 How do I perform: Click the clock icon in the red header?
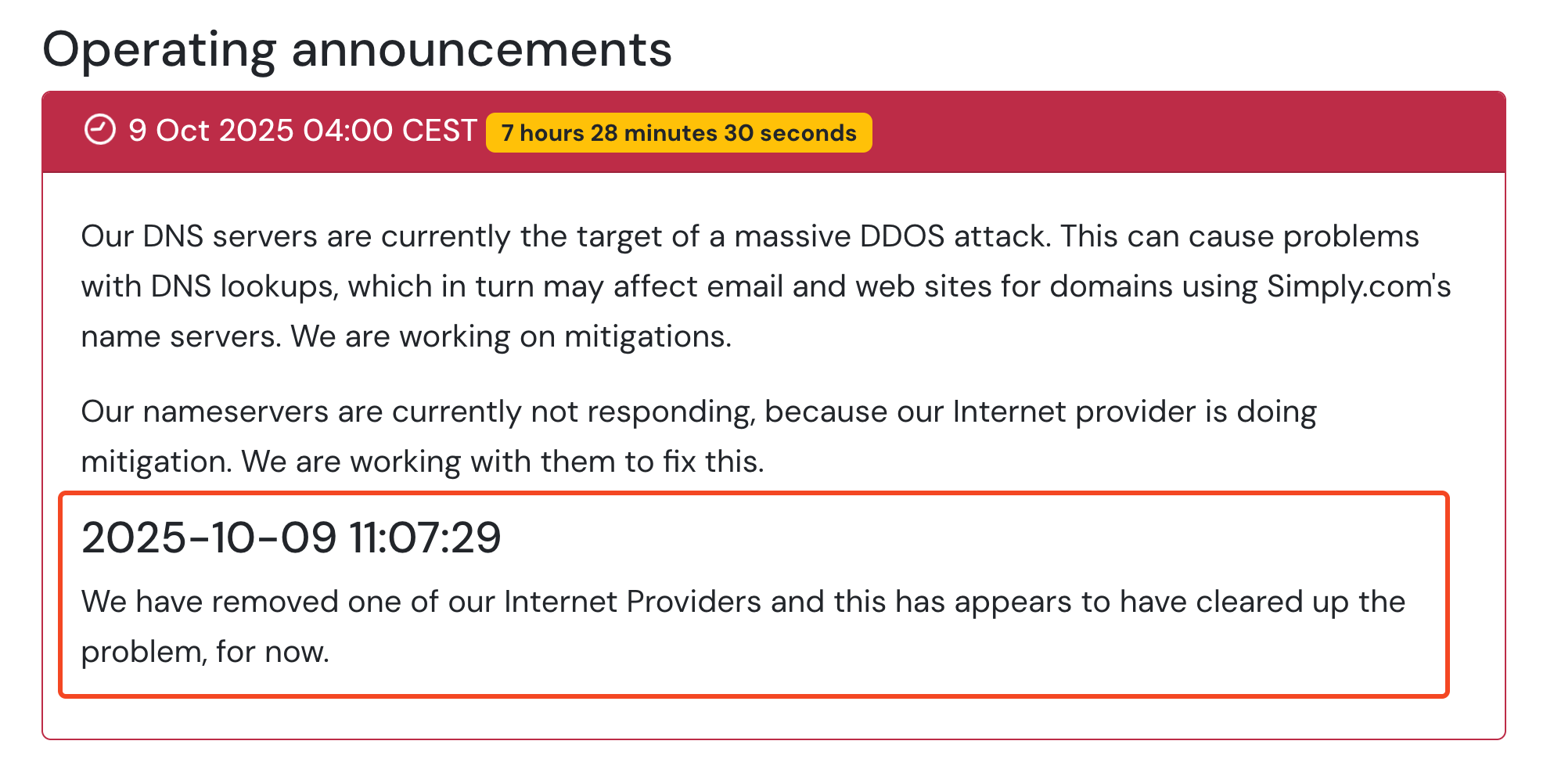[x=100, y=130]
